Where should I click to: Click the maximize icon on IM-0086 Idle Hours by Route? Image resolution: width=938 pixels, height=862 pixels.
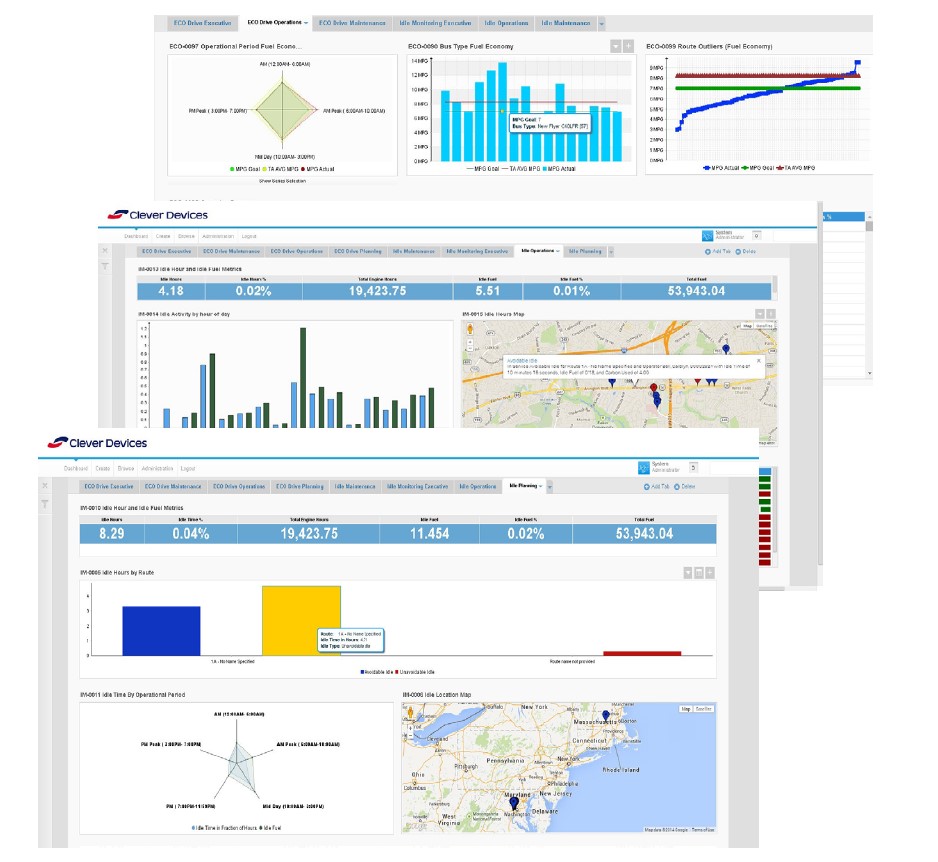pyautogui.click(x=700, y=574)
